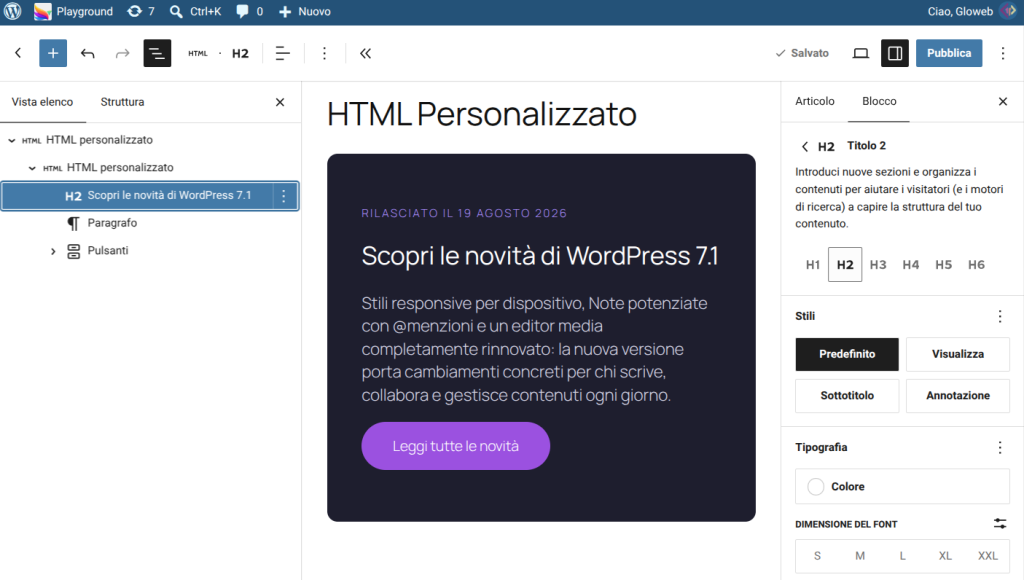Toggle custom font size control
The image size is (1024, 580).
[x=1000, y=524]
